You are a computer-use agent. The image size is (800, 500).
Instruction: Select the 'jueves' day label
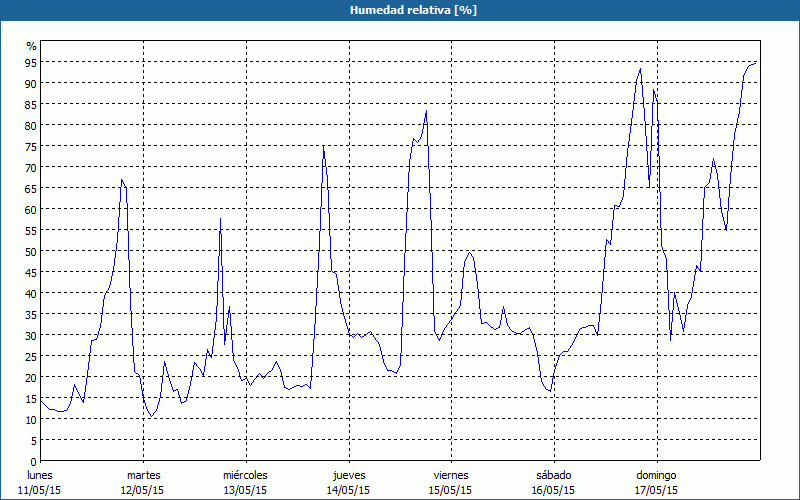348,475
